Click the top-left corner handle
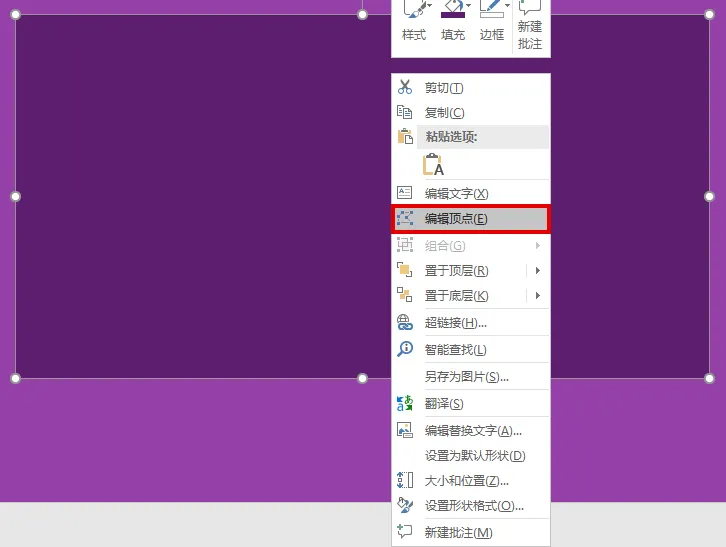726x547 pixels. (15, 14)
